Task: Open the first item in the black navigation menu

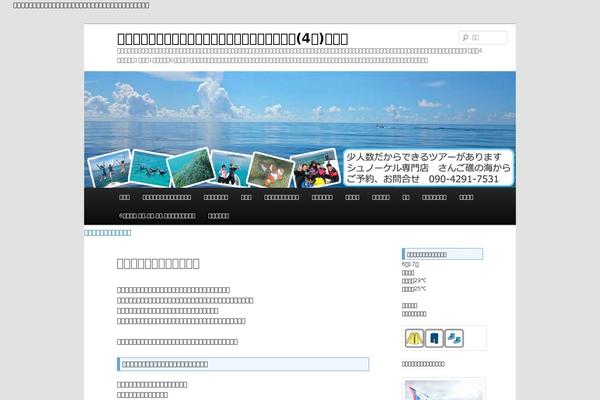Action: pos(124,197)
